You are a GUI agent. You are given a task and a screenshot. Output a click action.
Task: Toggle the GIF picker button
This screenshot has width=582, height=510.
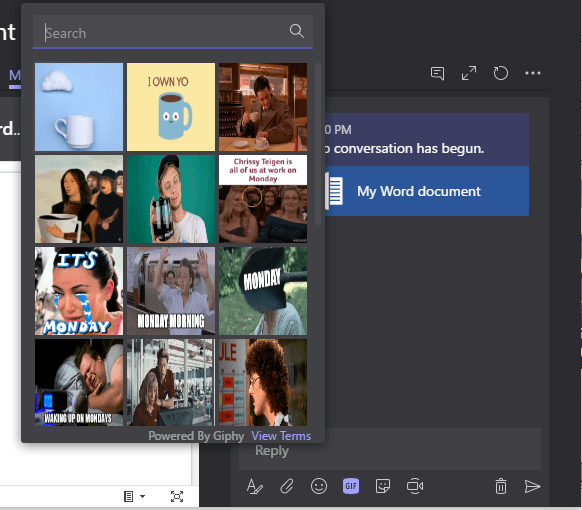(351, 486)
